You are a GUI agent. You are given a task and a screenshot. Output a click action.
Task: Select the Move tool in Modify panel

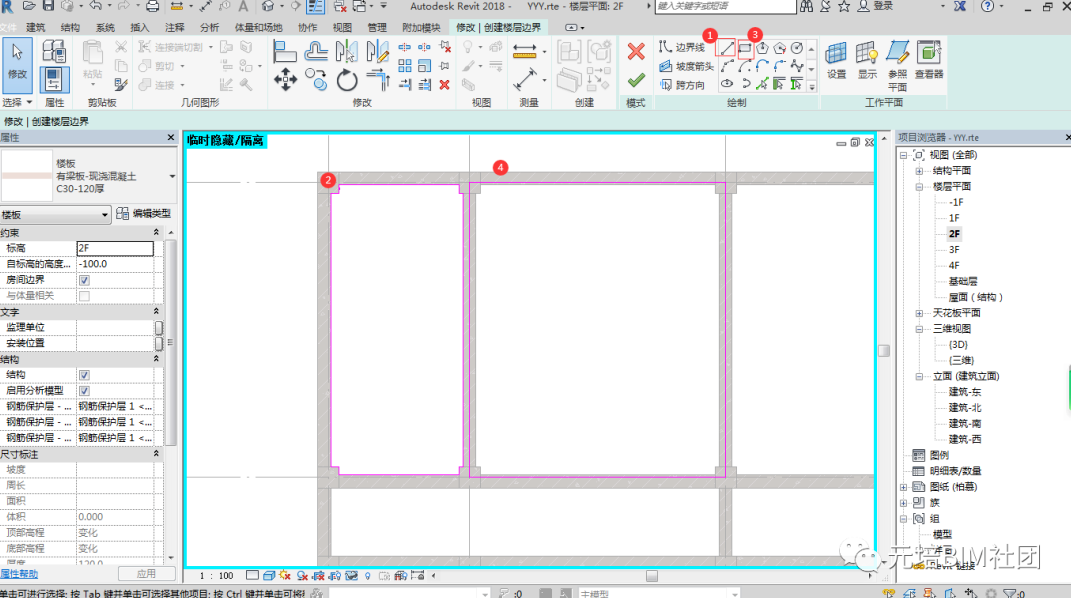point(285,81)
